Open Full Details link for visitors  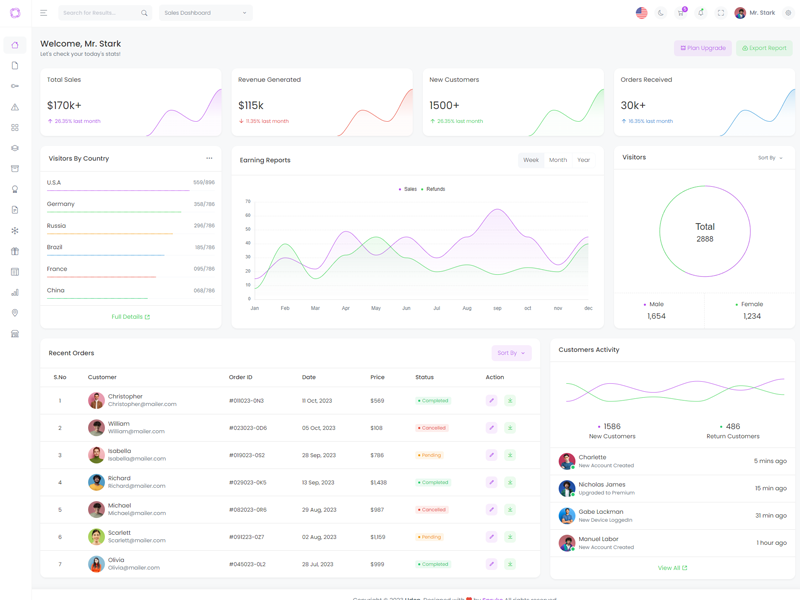click(130, 317)
